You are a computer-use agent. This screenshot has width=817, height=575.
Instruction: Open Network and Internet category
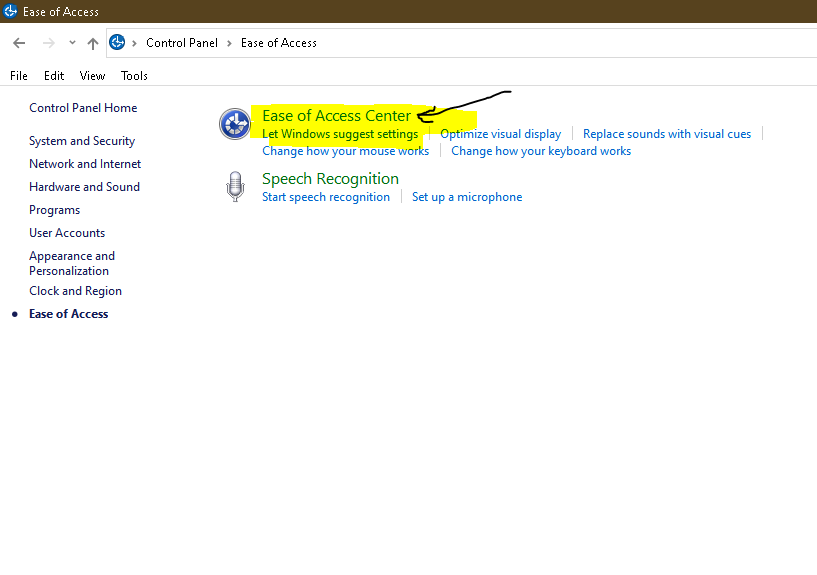pyautogui.click(x=85, y=164)
